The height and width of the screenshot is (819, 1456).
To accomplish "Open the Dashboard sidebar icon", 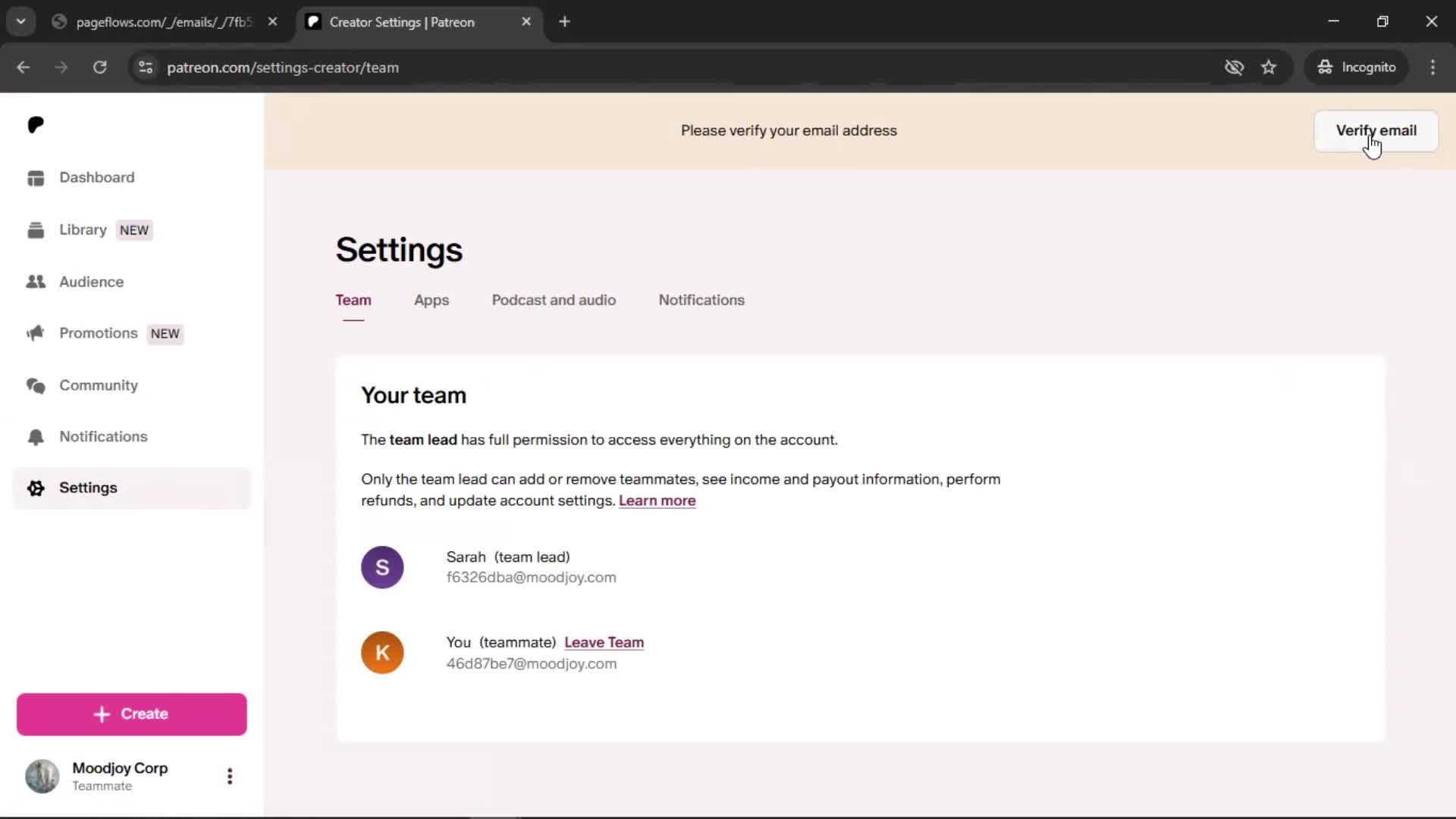I will 36,178.
